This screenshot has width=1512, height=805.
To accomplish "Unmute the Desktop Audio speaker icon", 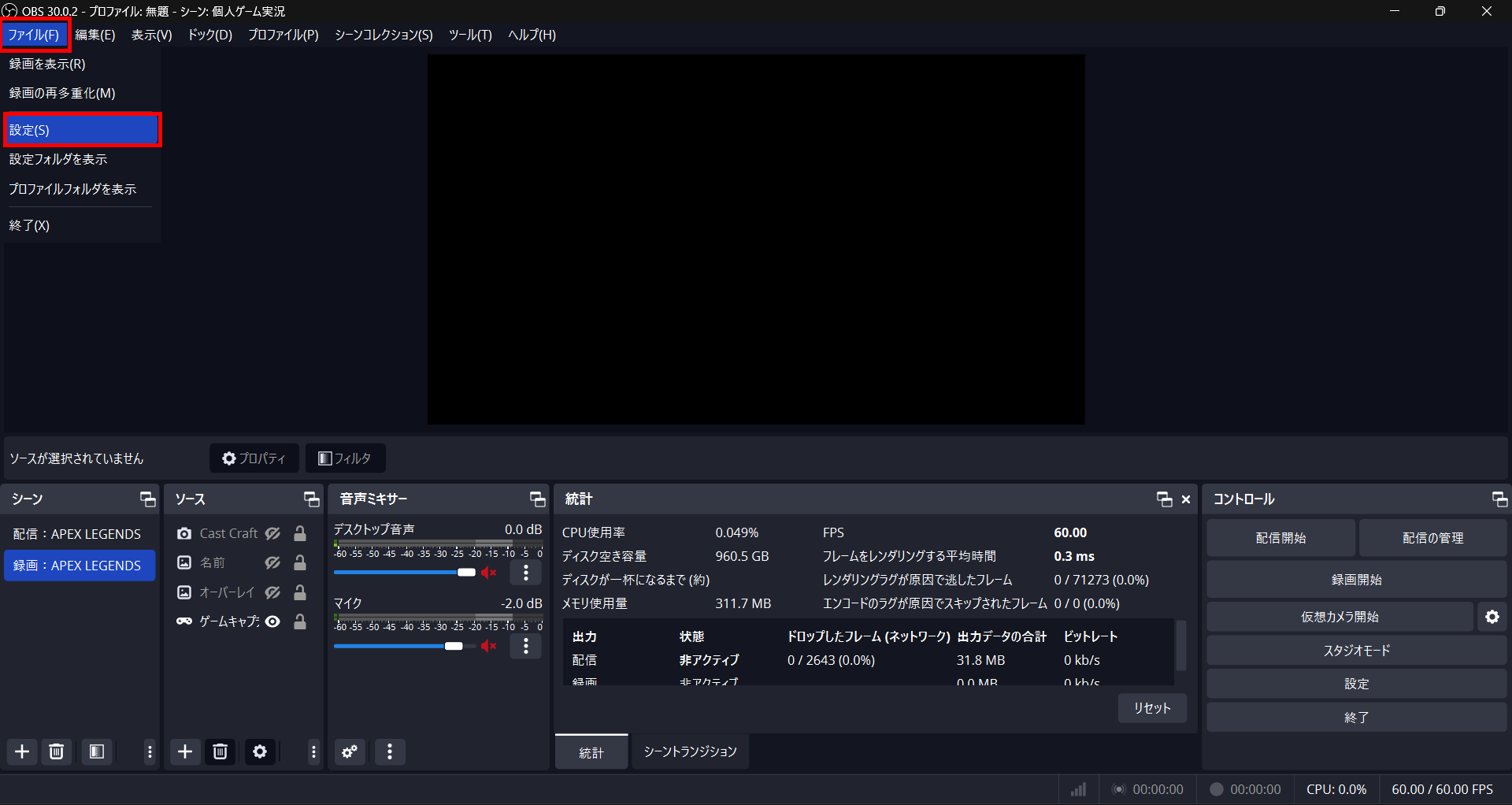I will pyautogui.click(x=489, y=573).
